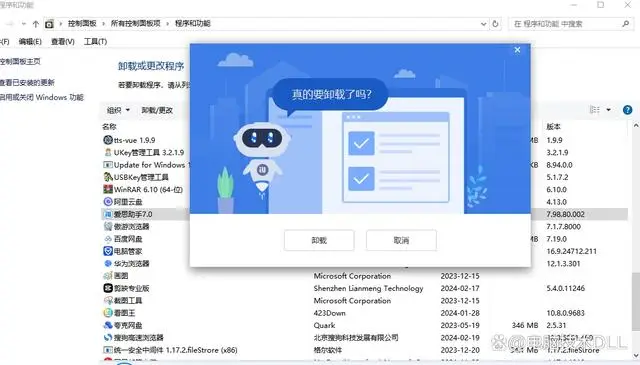Viewport: 640px width, 365px height.
Task: Click the 剪映专业版 program icon
Action: (108, 288)
